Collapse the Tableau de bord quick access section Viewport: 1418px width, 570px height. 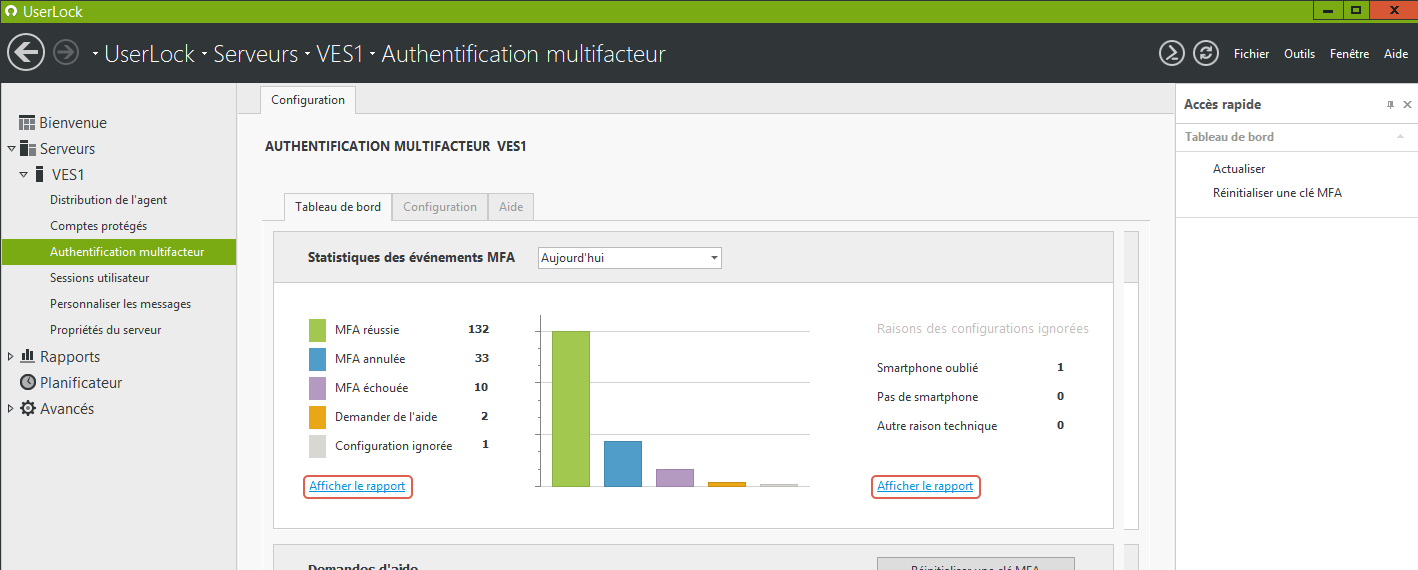click(x=1400, y=137)
